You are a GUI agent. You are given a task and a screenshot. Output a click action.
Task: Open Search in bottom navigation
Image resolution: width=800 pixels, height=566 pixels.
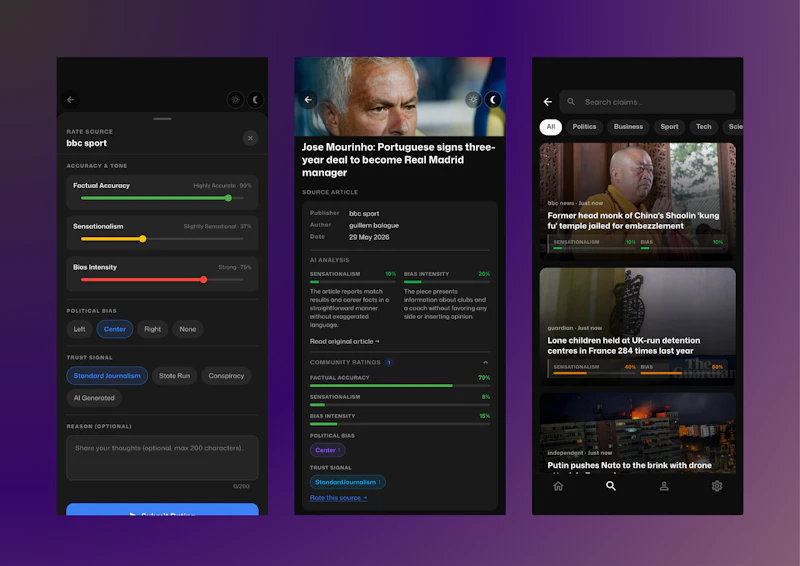coord(611,486)
